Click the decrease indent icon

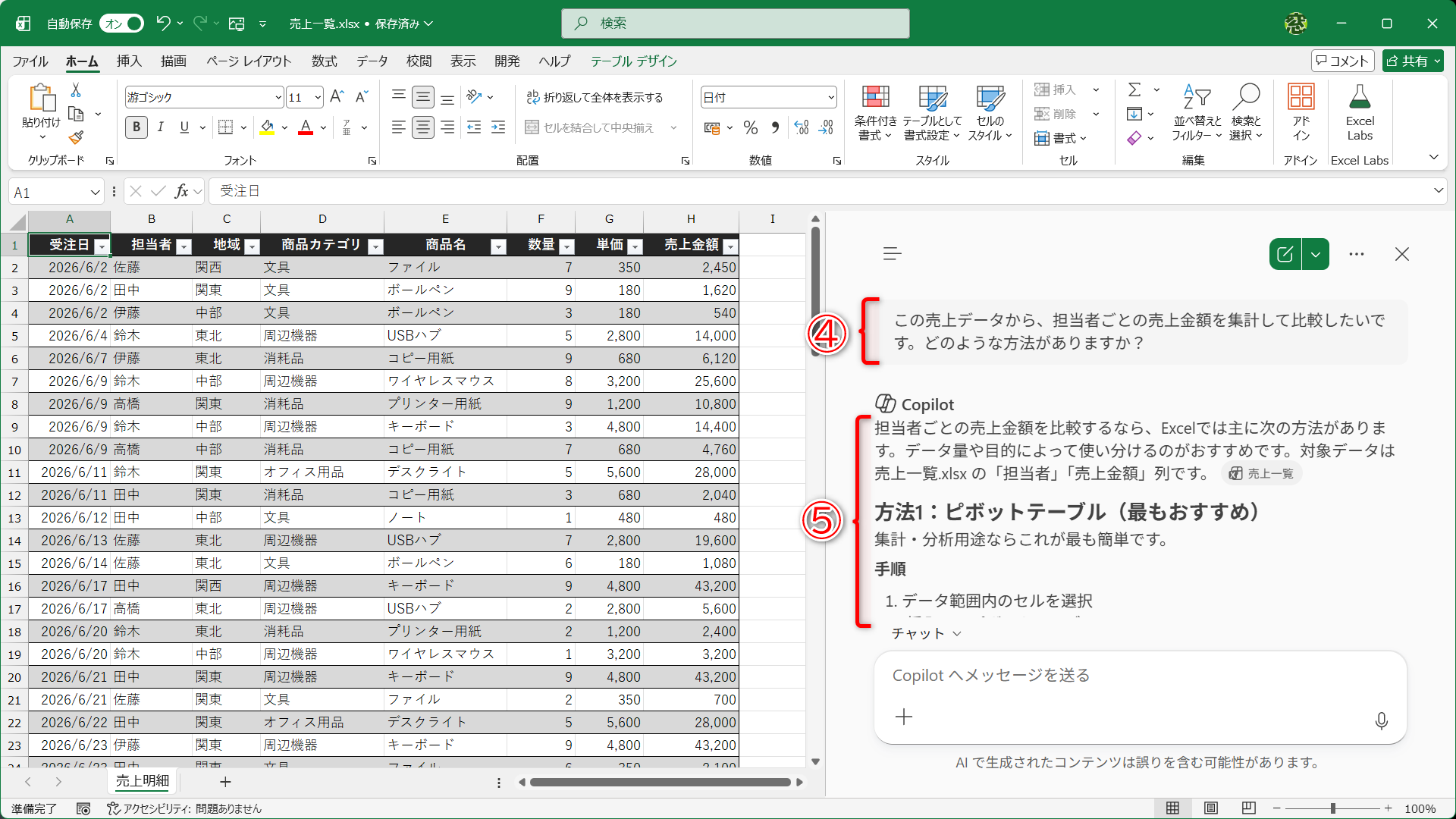click(x=474, y=127)
